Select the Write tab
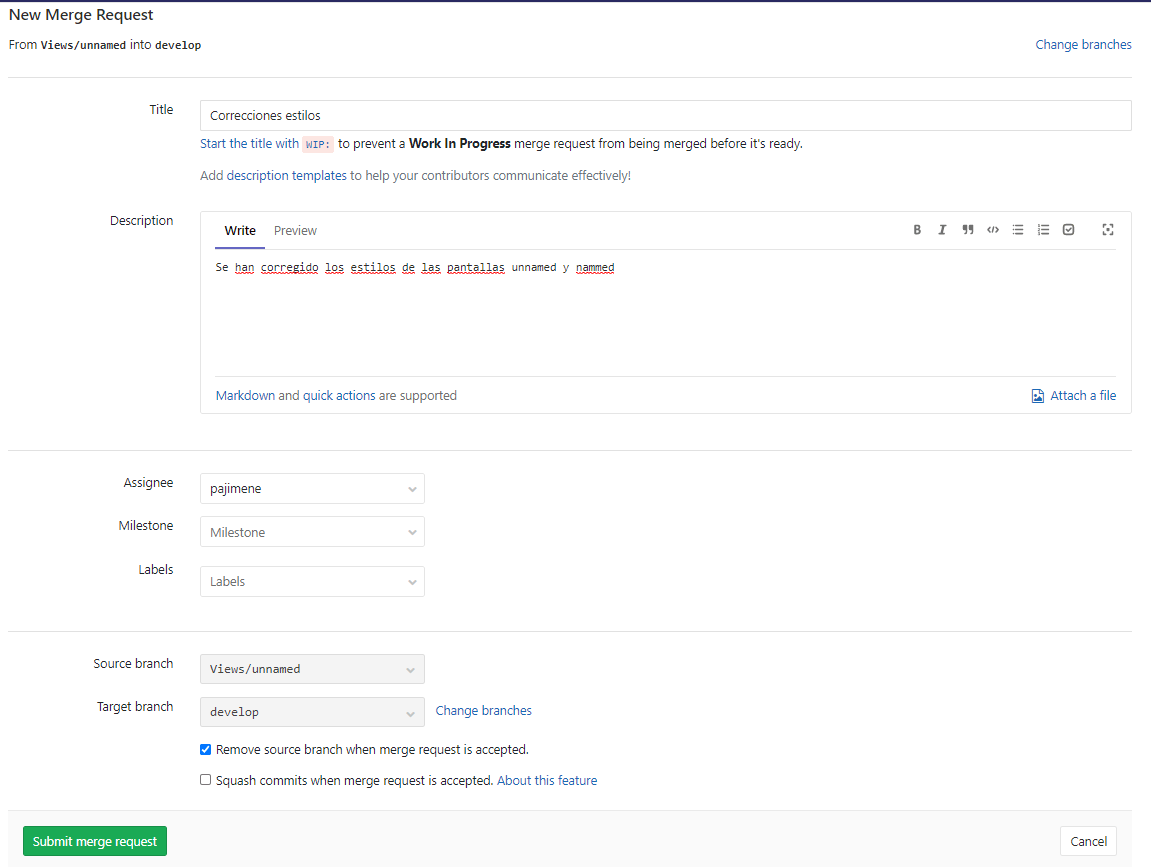The image size is (1151, 867). [x=239, y=230]
